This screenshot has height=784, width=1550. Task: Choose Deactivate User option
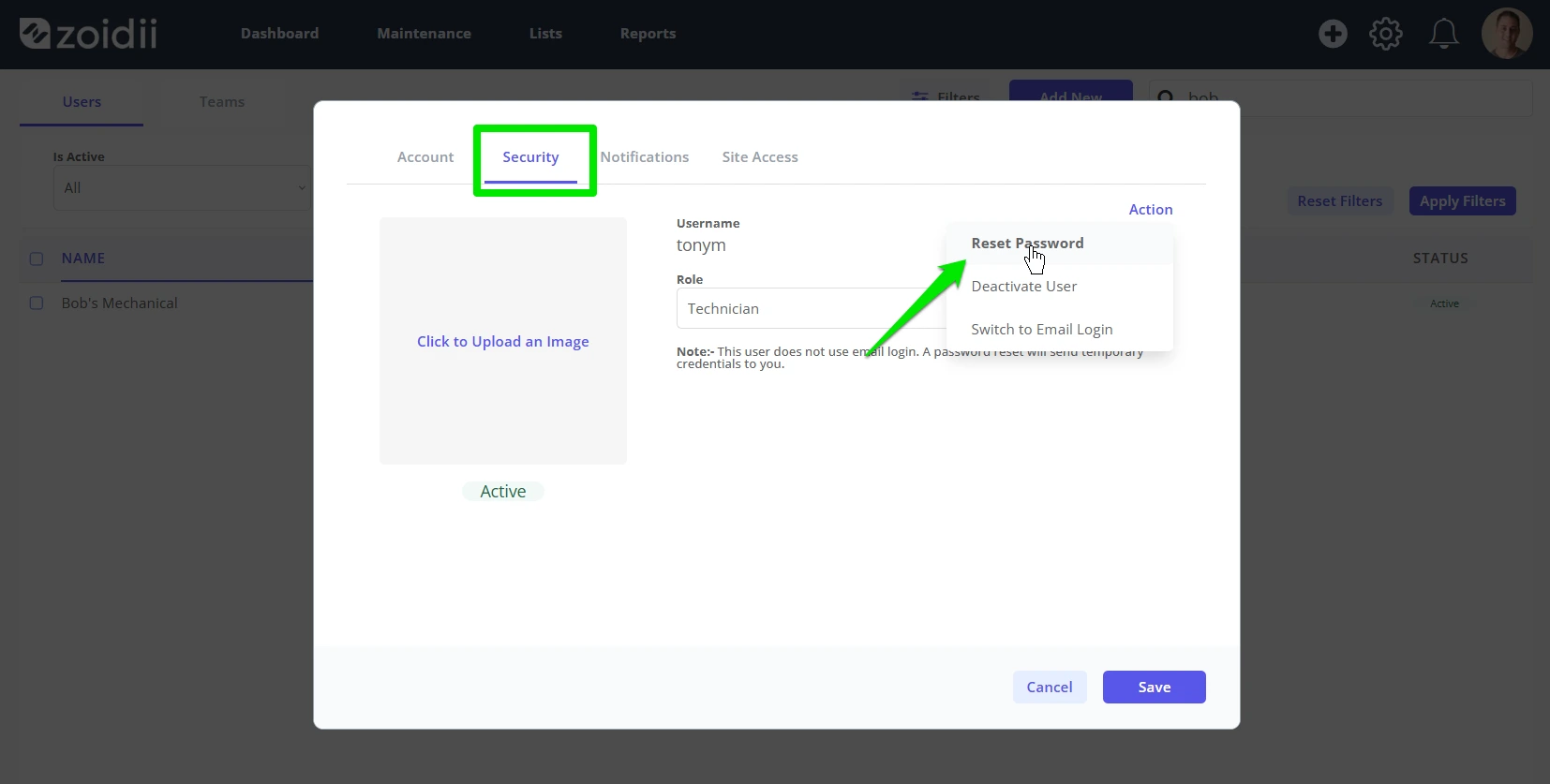pos(1060,287)
